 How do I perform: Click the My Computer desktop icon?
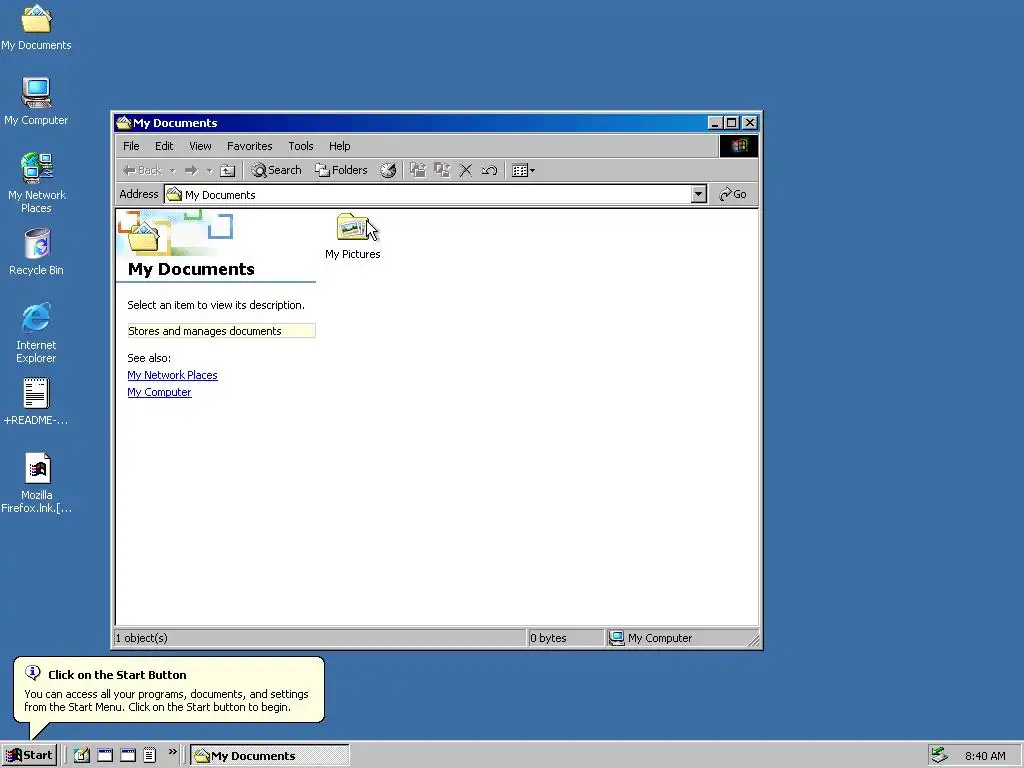[36, 101]
